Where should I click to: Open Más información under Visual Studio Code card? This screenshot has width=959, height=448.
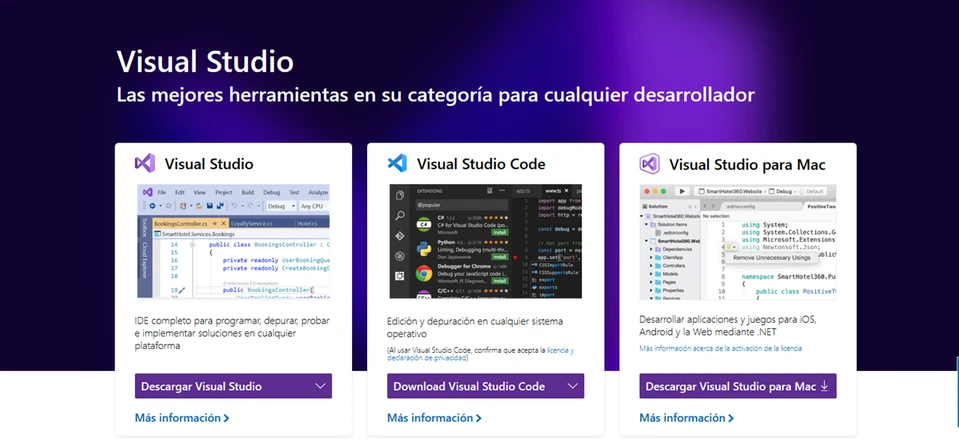click(x=434, y=418)
